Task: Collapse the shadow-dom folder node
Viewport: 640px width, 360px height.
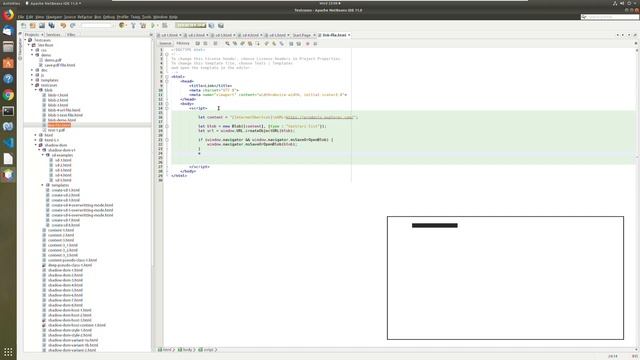Action: pyautogui.click(x=36, y=145)
